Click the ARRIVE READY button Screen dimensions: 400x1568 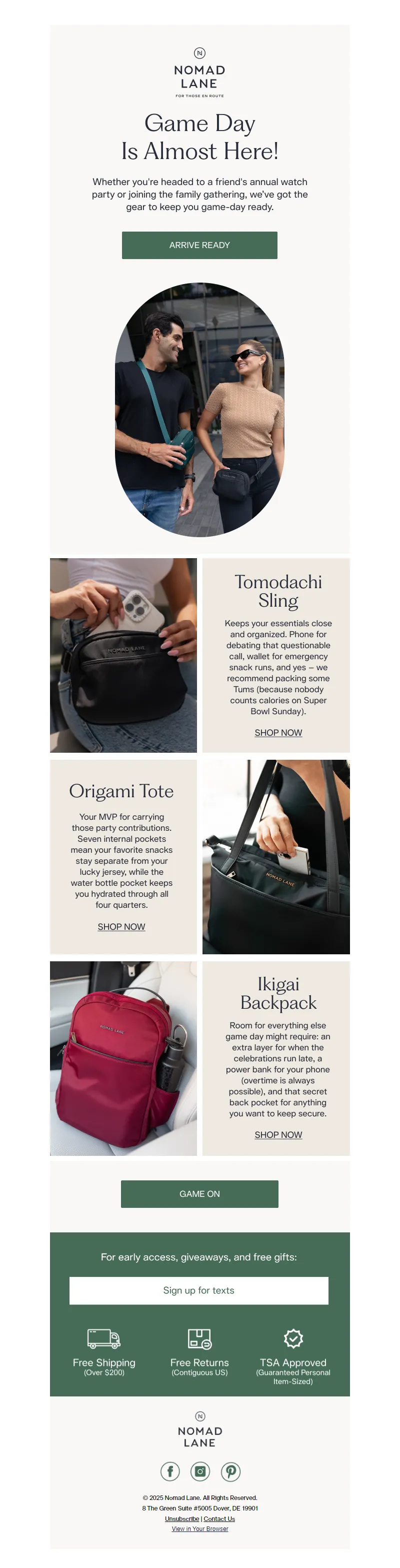tap(199, 245)
